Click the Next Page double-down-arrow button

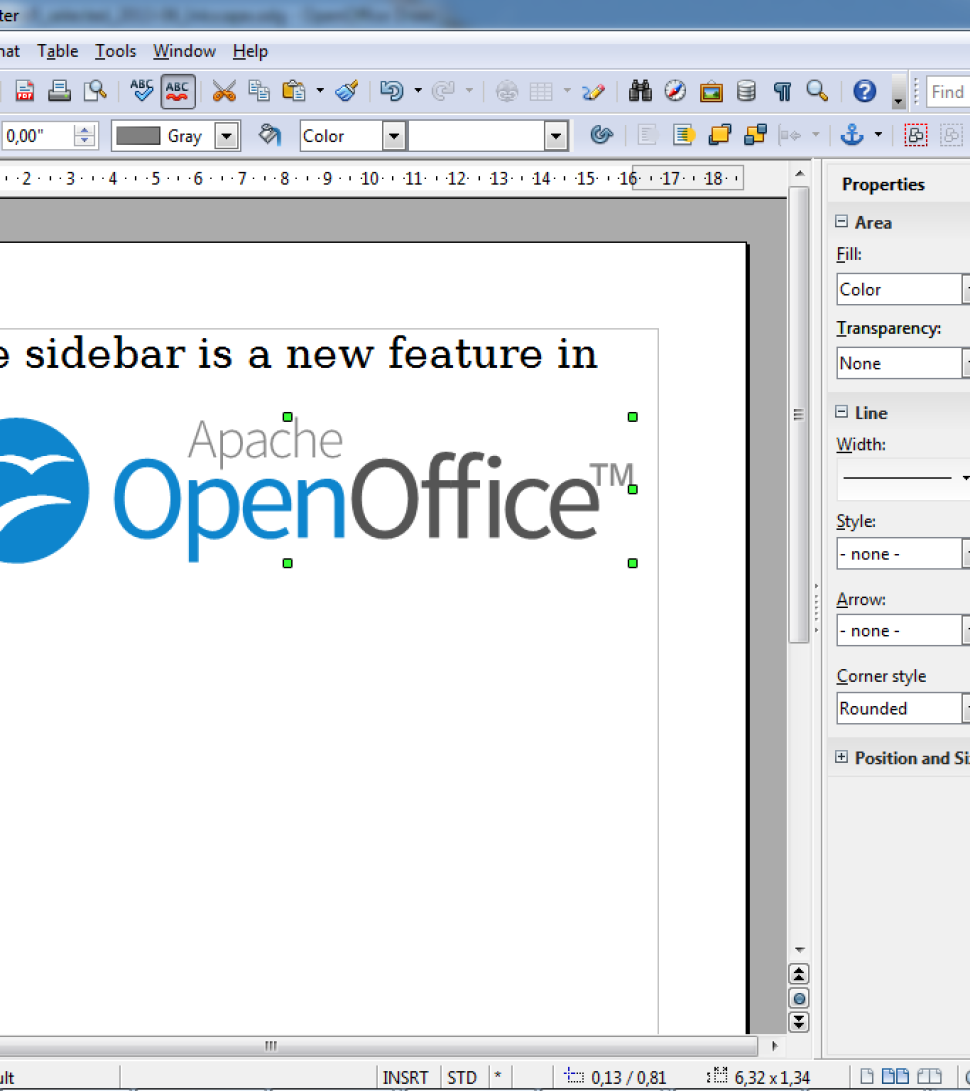point(799,1021)
